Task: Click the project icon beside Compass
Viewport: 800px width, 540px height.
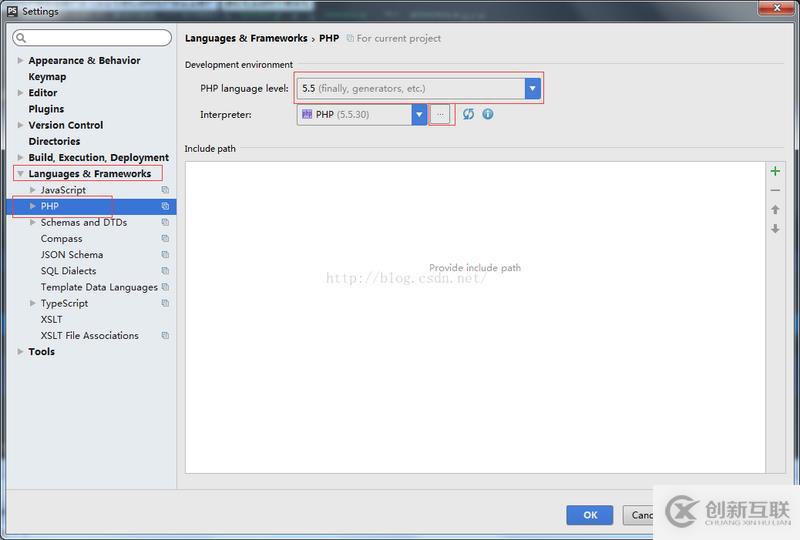Action: pyautogui.click(x=165, y=238)
